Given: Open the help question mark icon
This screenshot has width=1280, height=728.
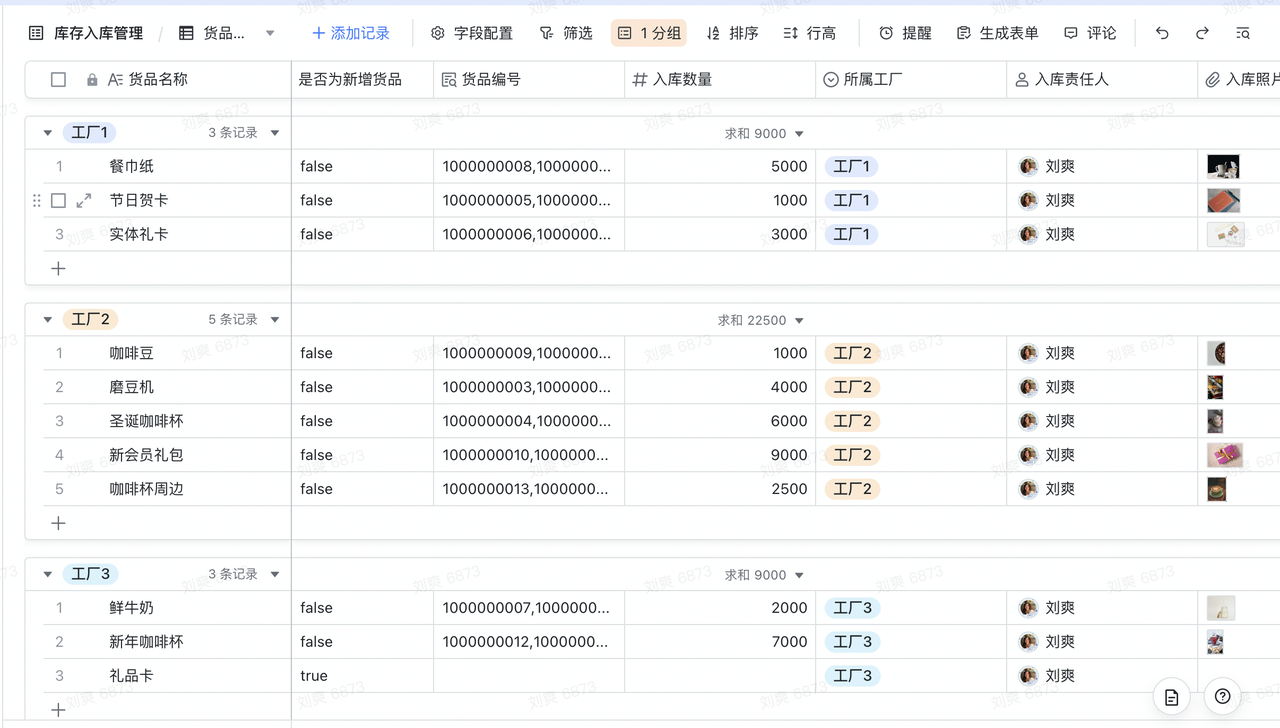Looking at the screenshot, I should tap(1222, 697).
